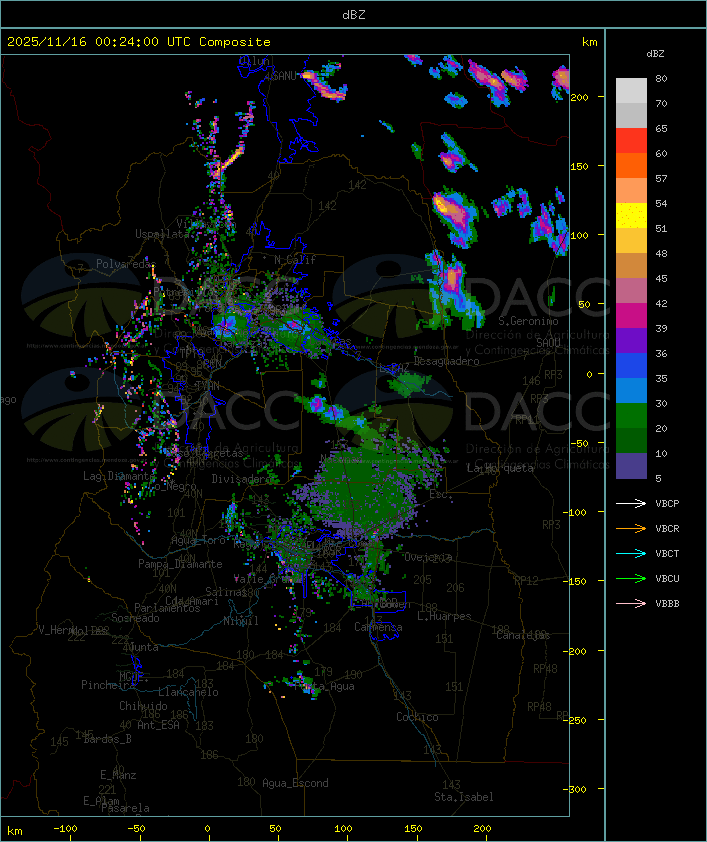707x842 pixels.
Task: Click the VBCR legend label
Action: coord(667,528)
